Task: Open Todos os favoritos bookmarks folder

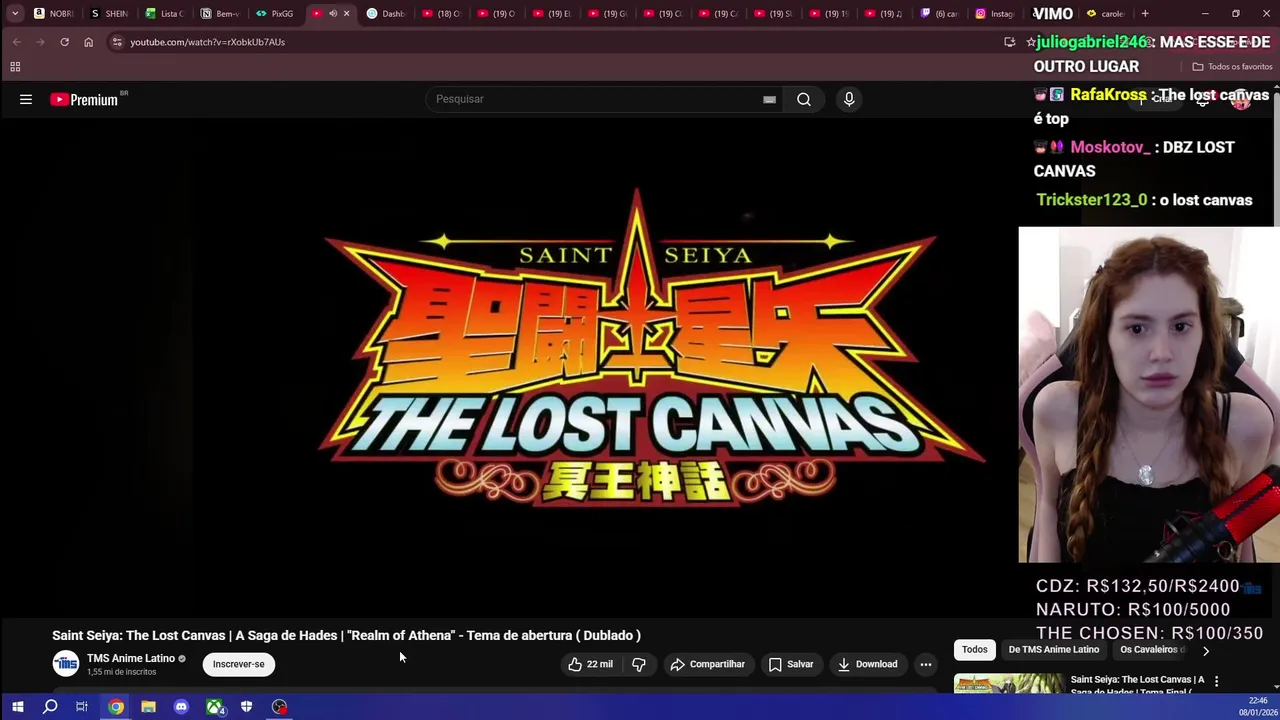Action: point(1232,67)
